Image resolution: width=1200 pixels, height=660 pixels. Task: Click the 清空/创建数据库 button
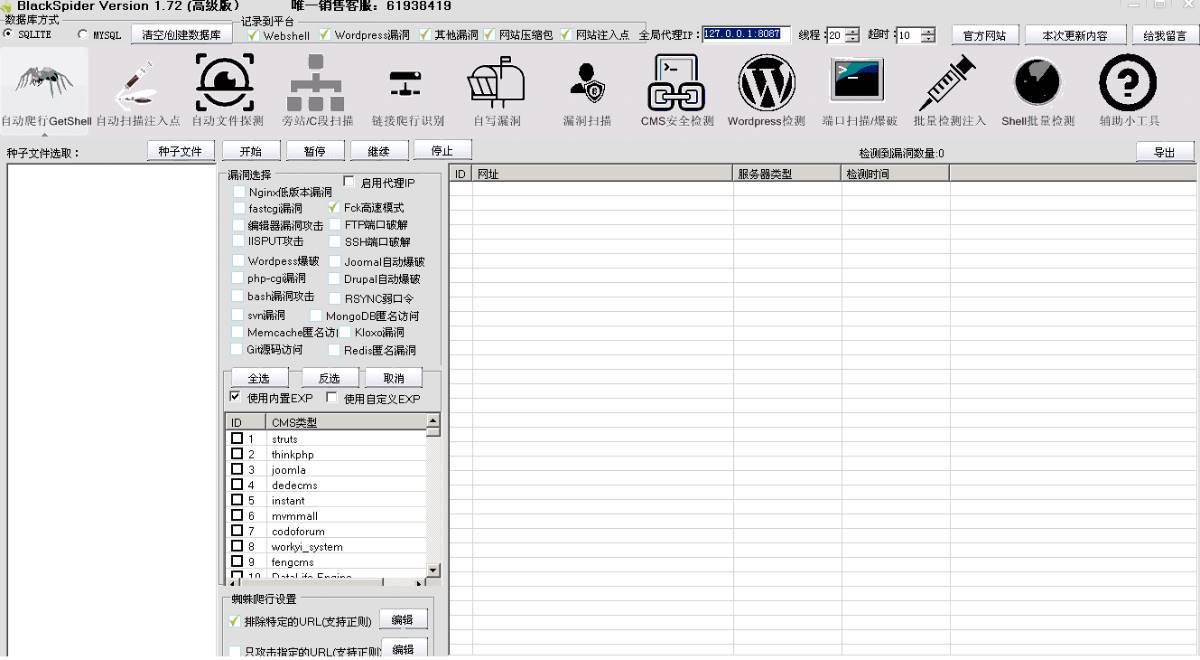coord(181,35)
